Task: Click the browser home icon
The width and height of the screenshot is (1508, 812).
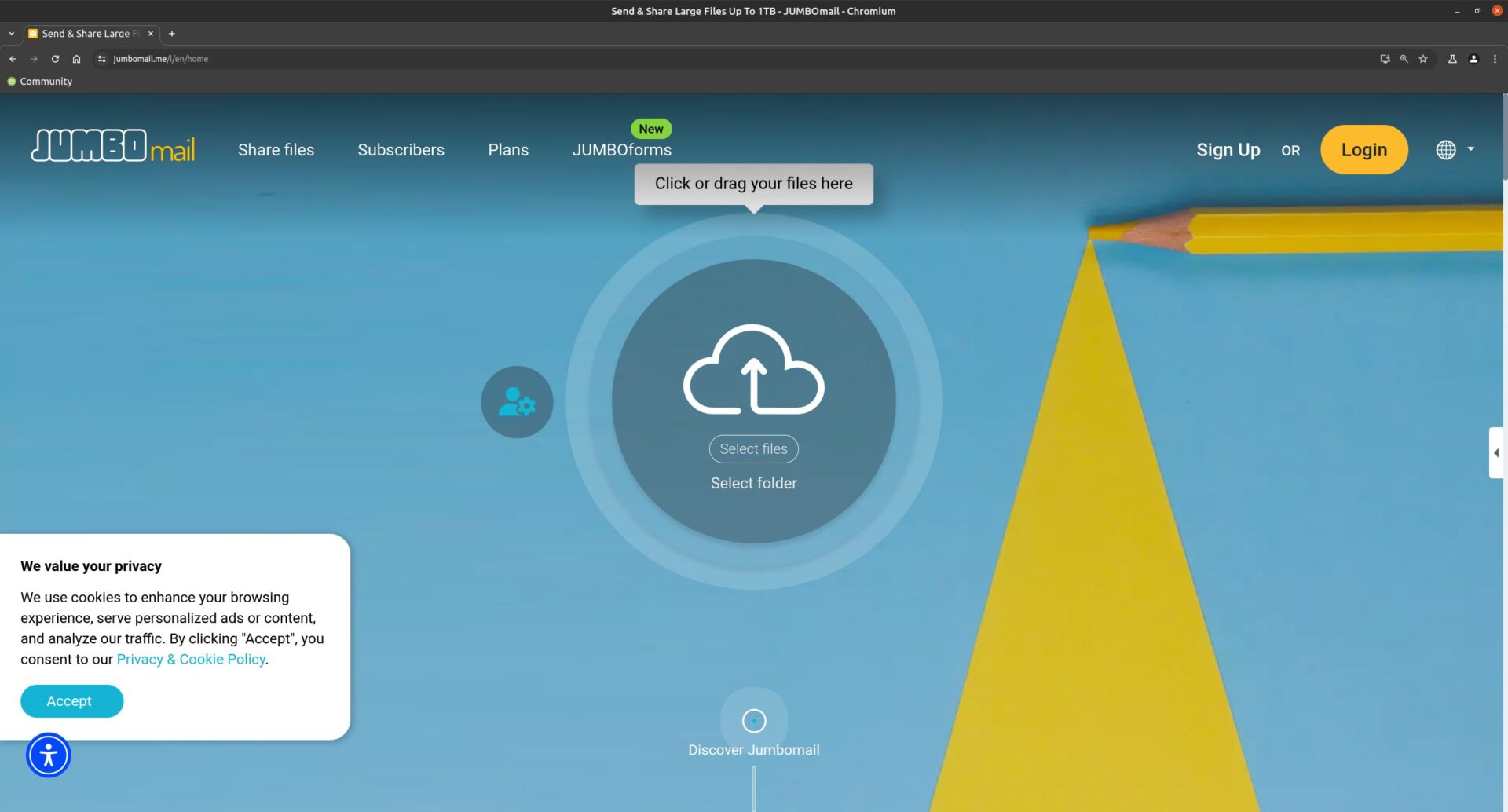Action: pyautogui.click(x=76, y=59)
